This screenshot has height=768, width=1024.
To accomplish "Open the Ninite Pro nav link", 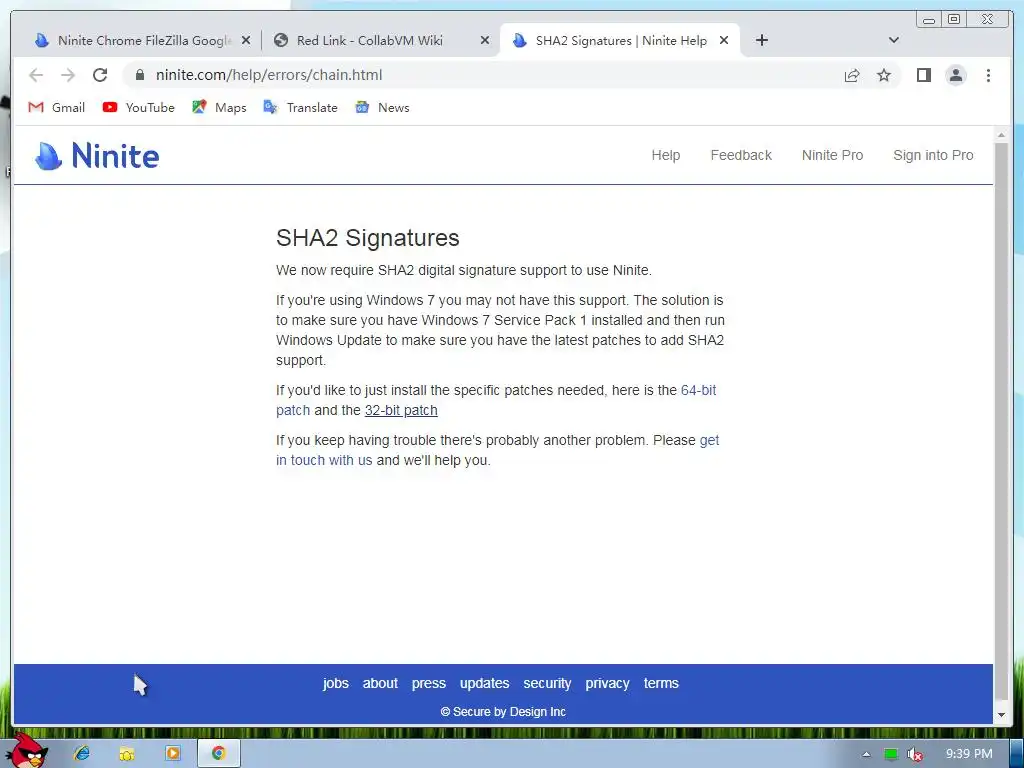I will [832, 155].
